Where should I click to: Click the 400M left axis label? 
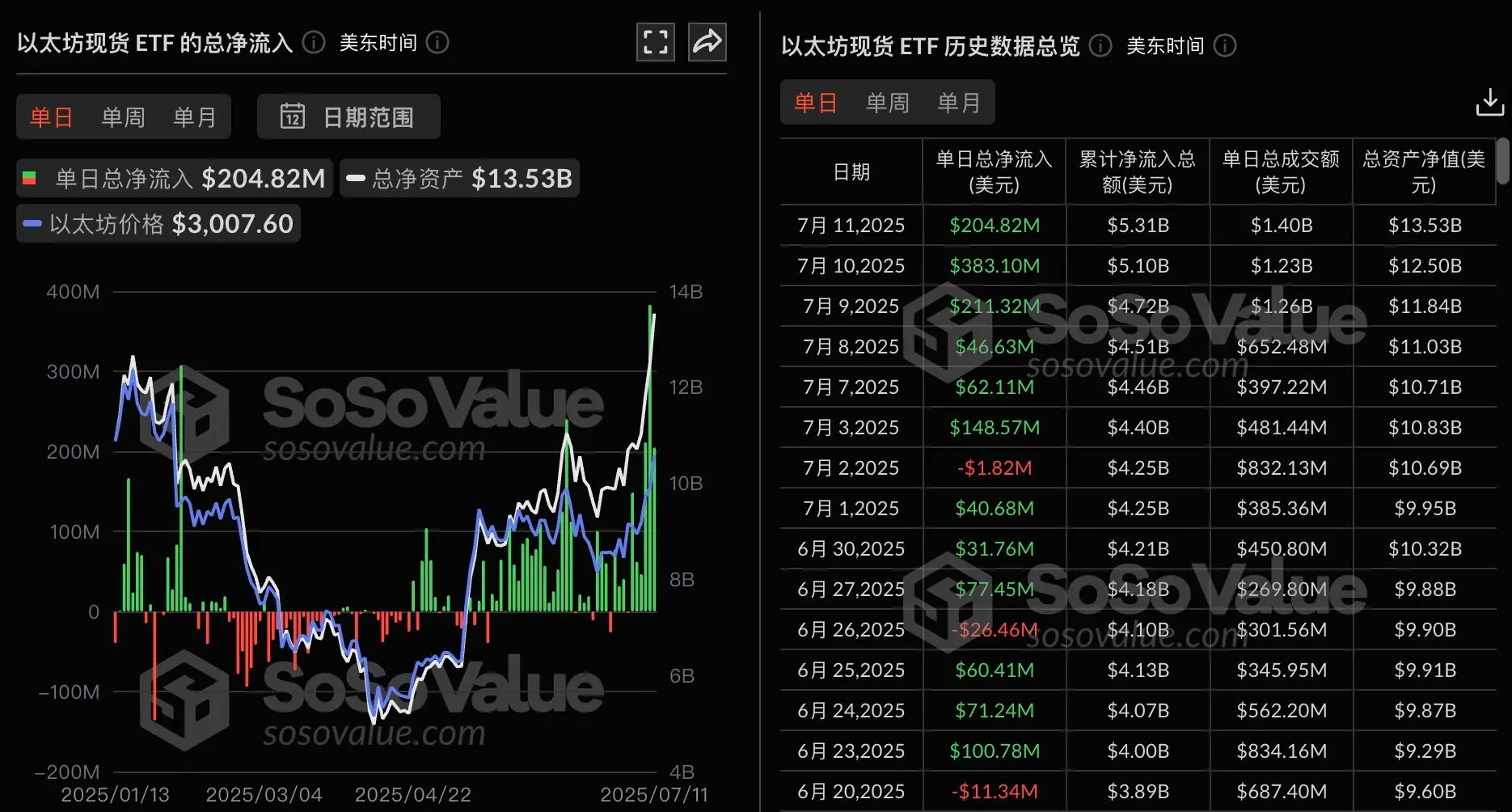[73, 291]
